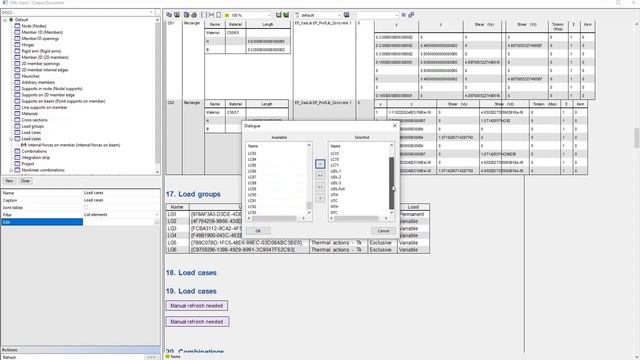The height and width of the screenshot is (360, 640).
Task: Click the single '<' remove button
Action: pos(320,198)
